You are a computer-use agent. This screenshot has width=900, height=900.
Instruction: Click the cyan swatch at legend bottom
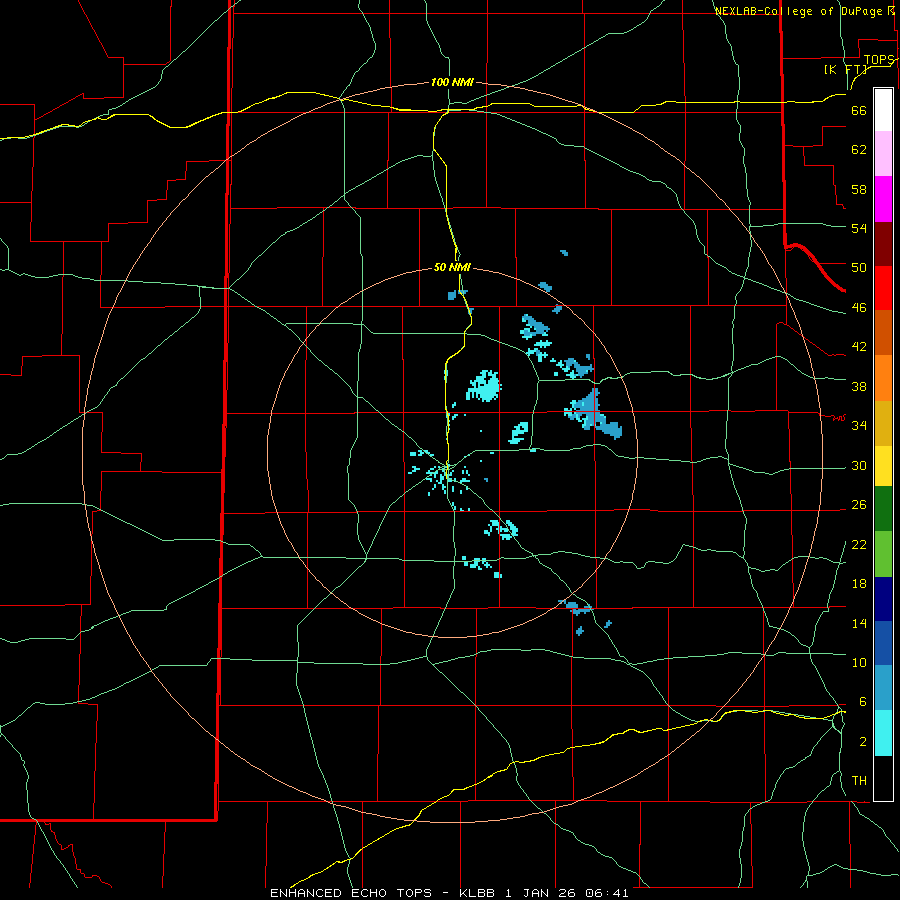click(883, 733)
